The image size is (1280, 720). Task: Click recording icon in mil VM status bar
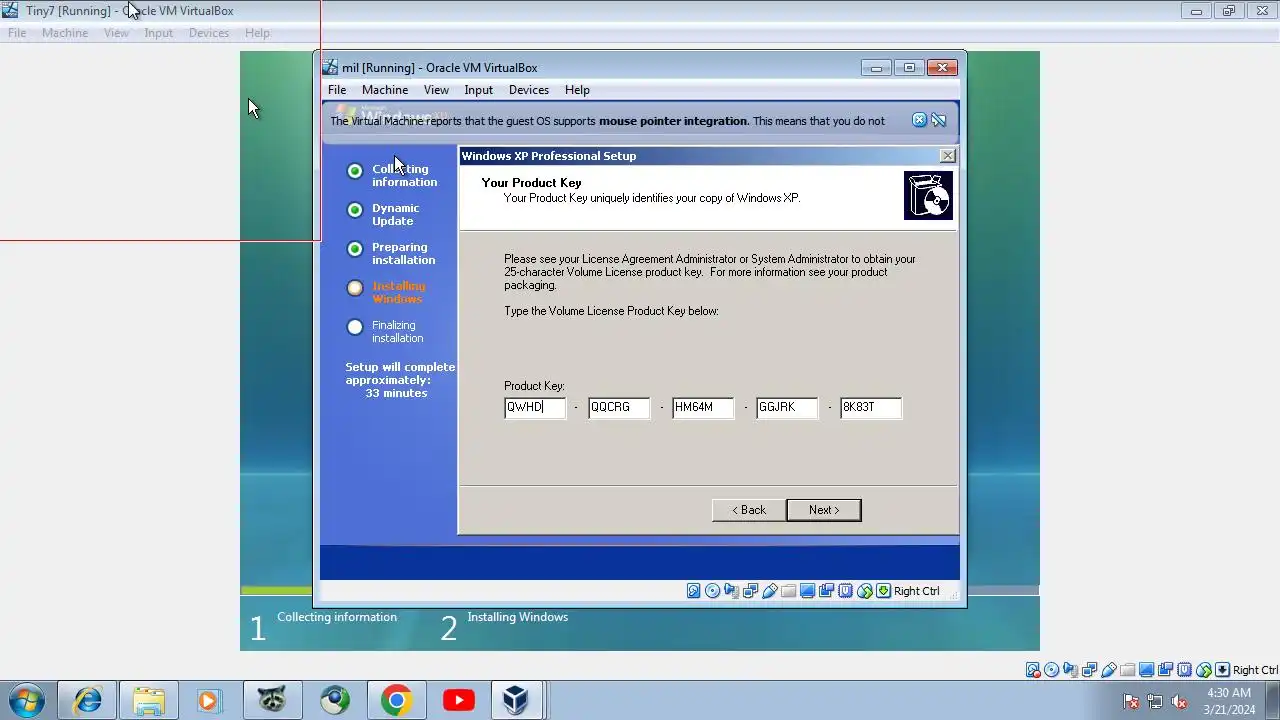(826, 591)
